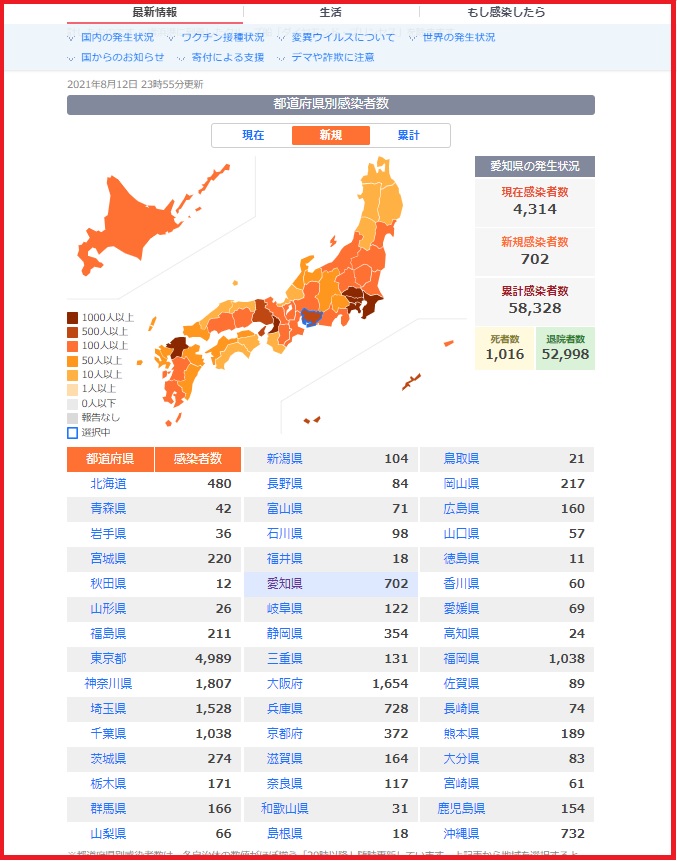Click the 選択中 blue outline legend icon
Image resolution: width=677 pixels, height=861 pixels.
click(72, 433)
